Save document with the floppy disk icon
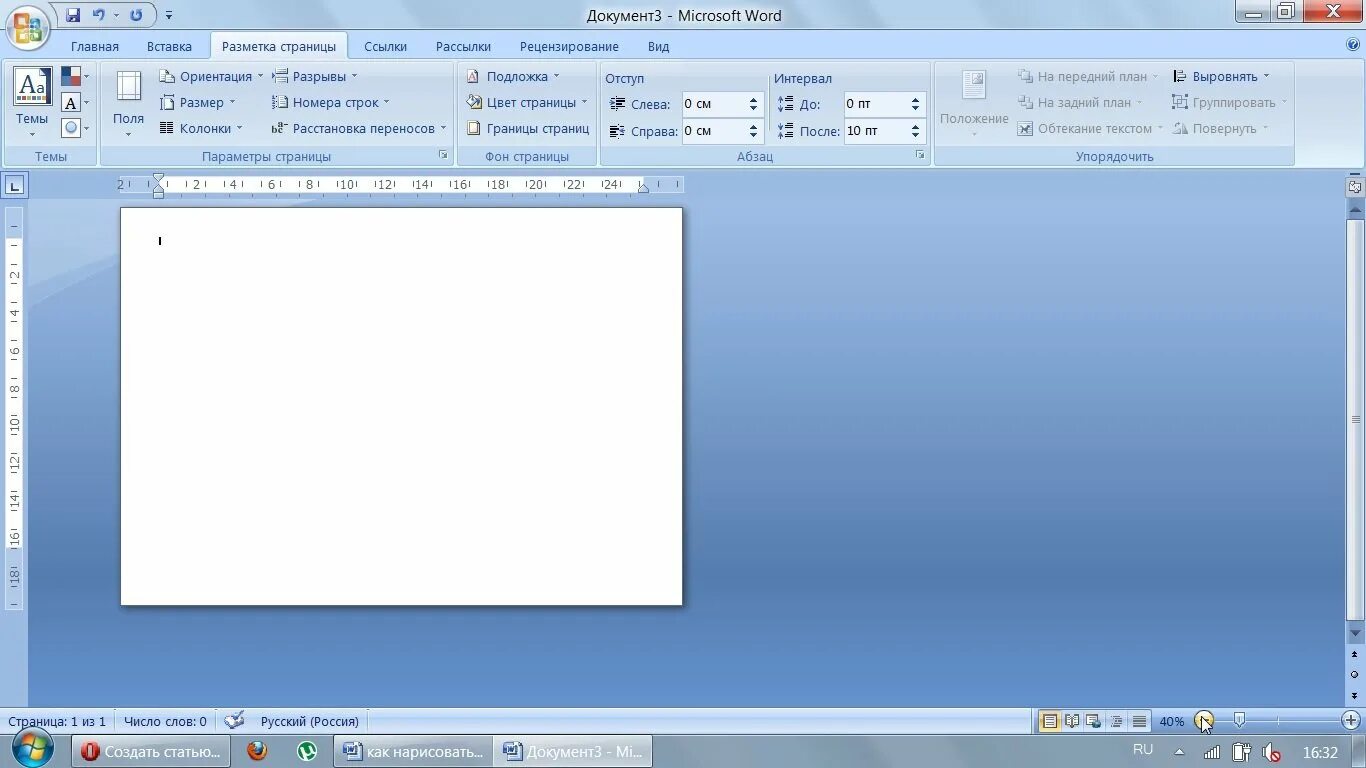The height and width of the screenshot is (768, 1366). [x=72, y=15]
